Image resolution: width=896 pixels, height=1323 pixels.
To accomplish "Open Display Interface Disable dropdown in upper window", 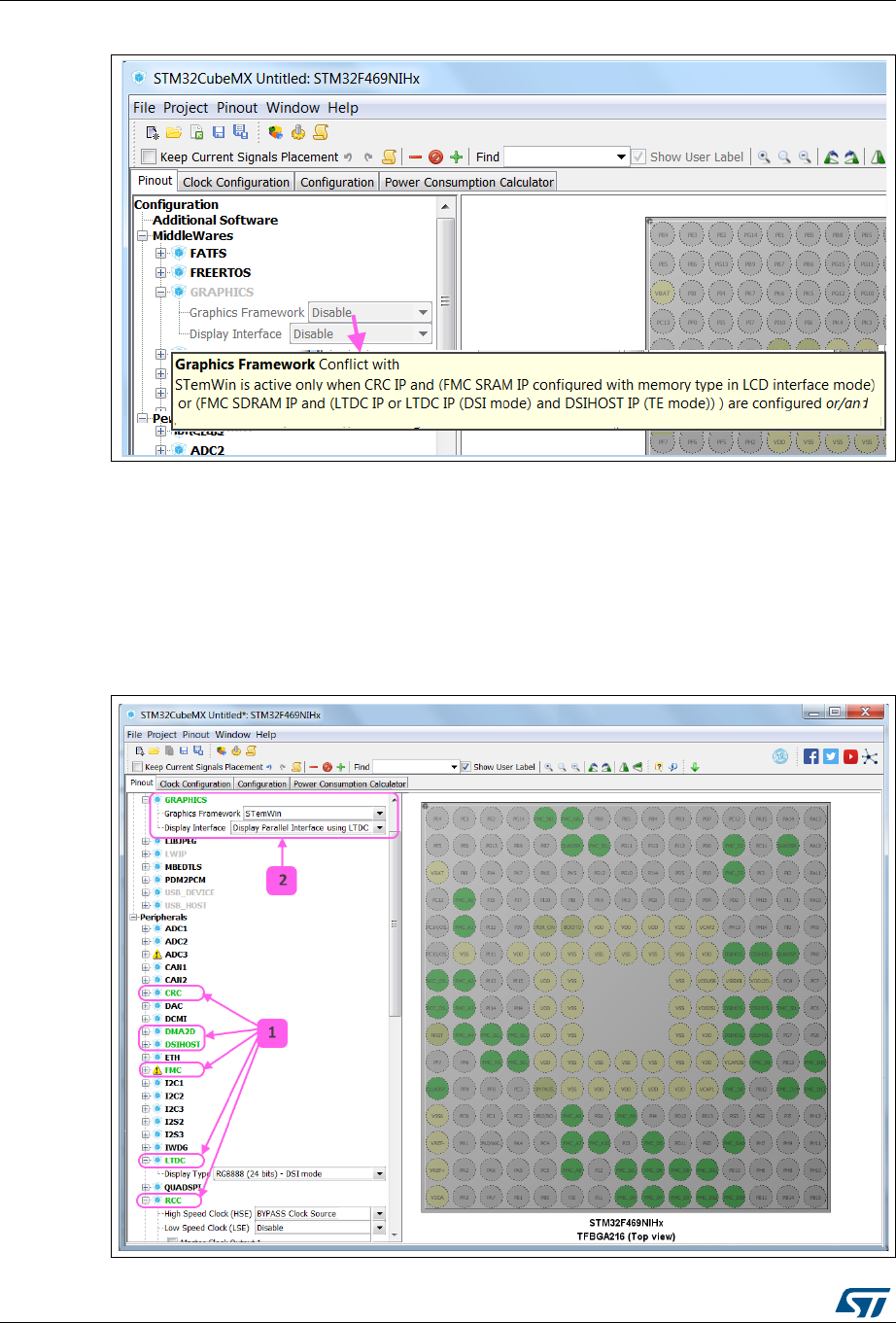I will pyautogui.click(x=361, y=334).
